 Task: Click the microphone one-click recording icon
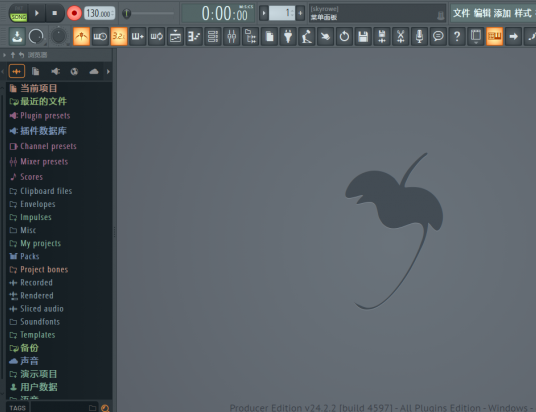click(419, 36)
